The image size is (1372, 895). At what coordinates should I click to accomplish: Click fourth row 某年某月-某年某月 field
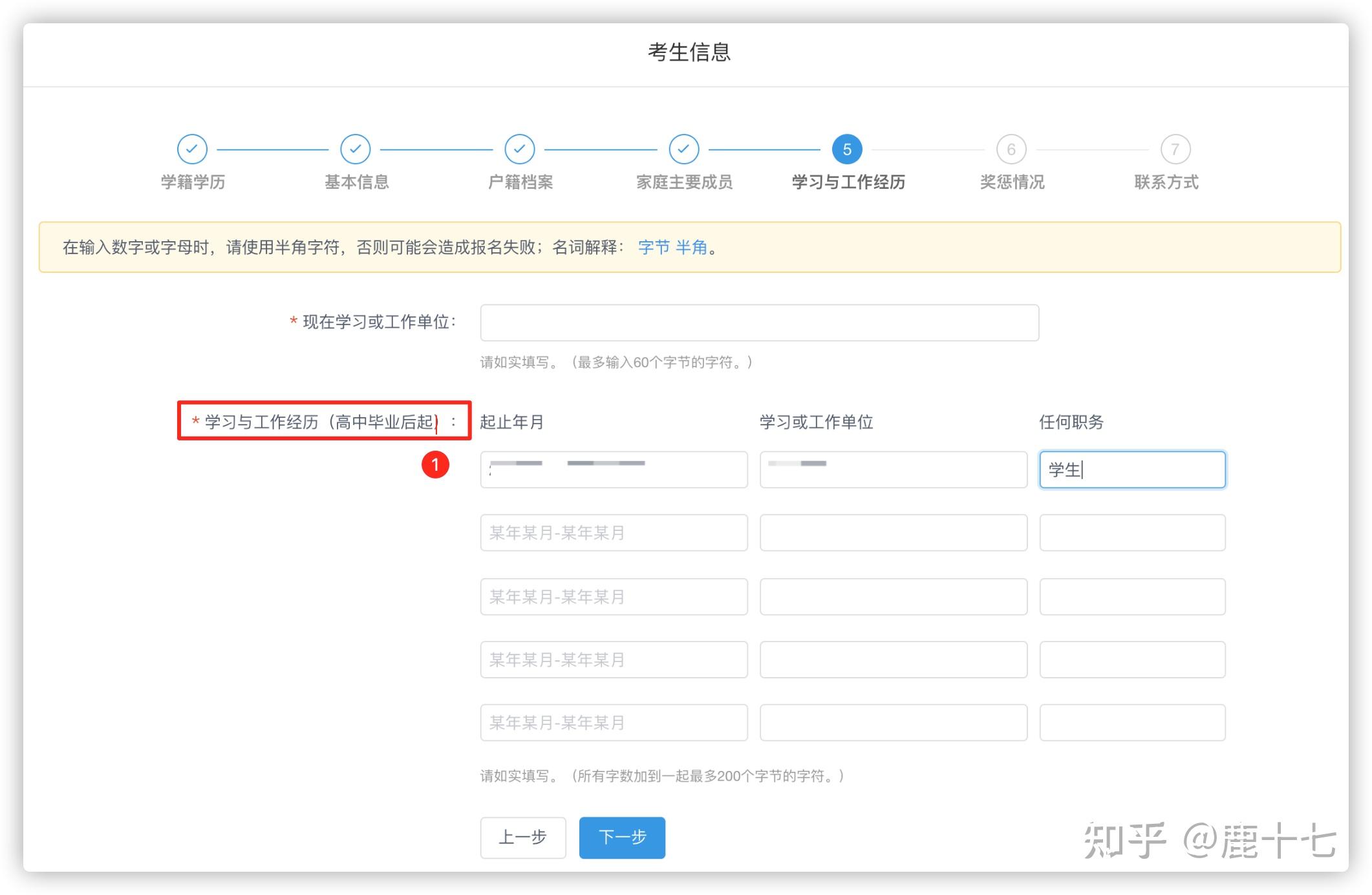click(x=614, y=660)
